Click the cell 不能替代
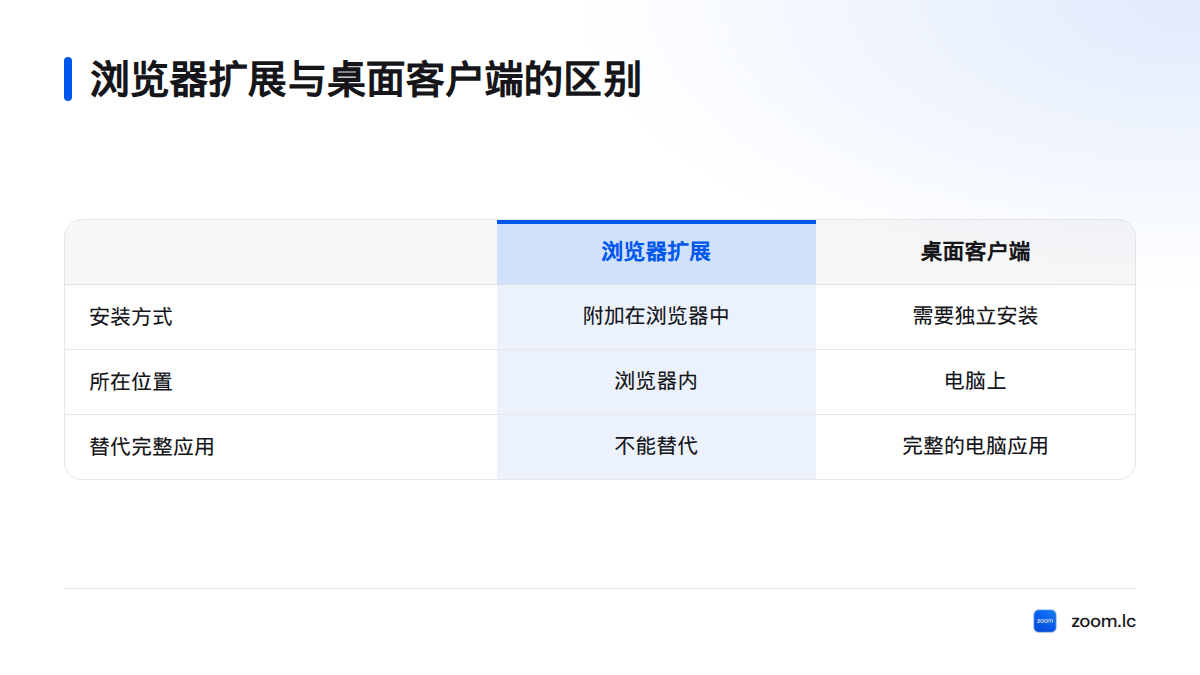 pyautogui.click(x=656, y=447)
